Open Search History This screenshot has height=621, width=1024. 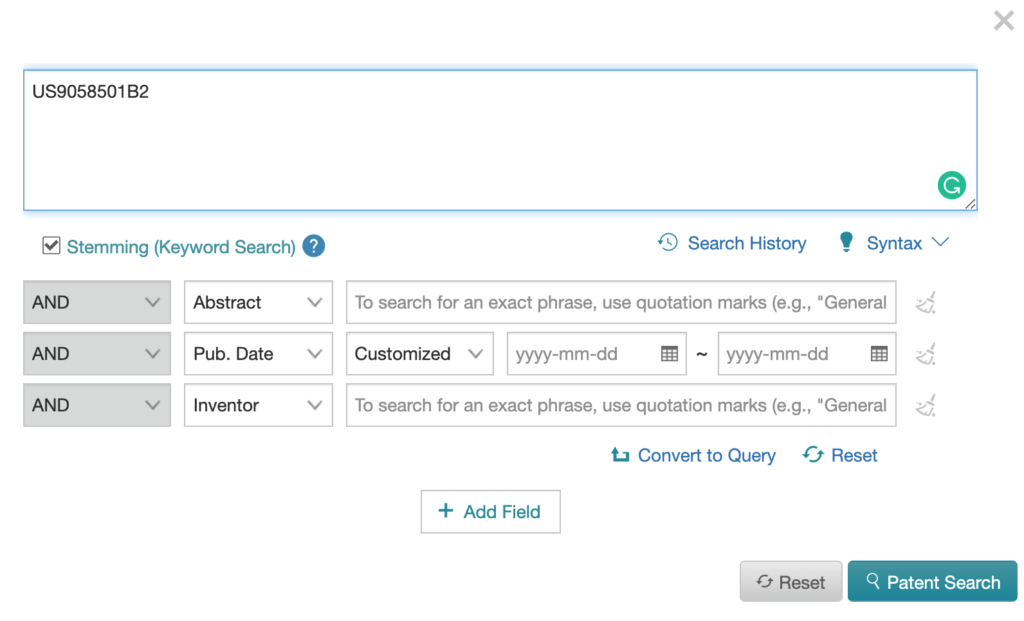click(x=732, y=243)
